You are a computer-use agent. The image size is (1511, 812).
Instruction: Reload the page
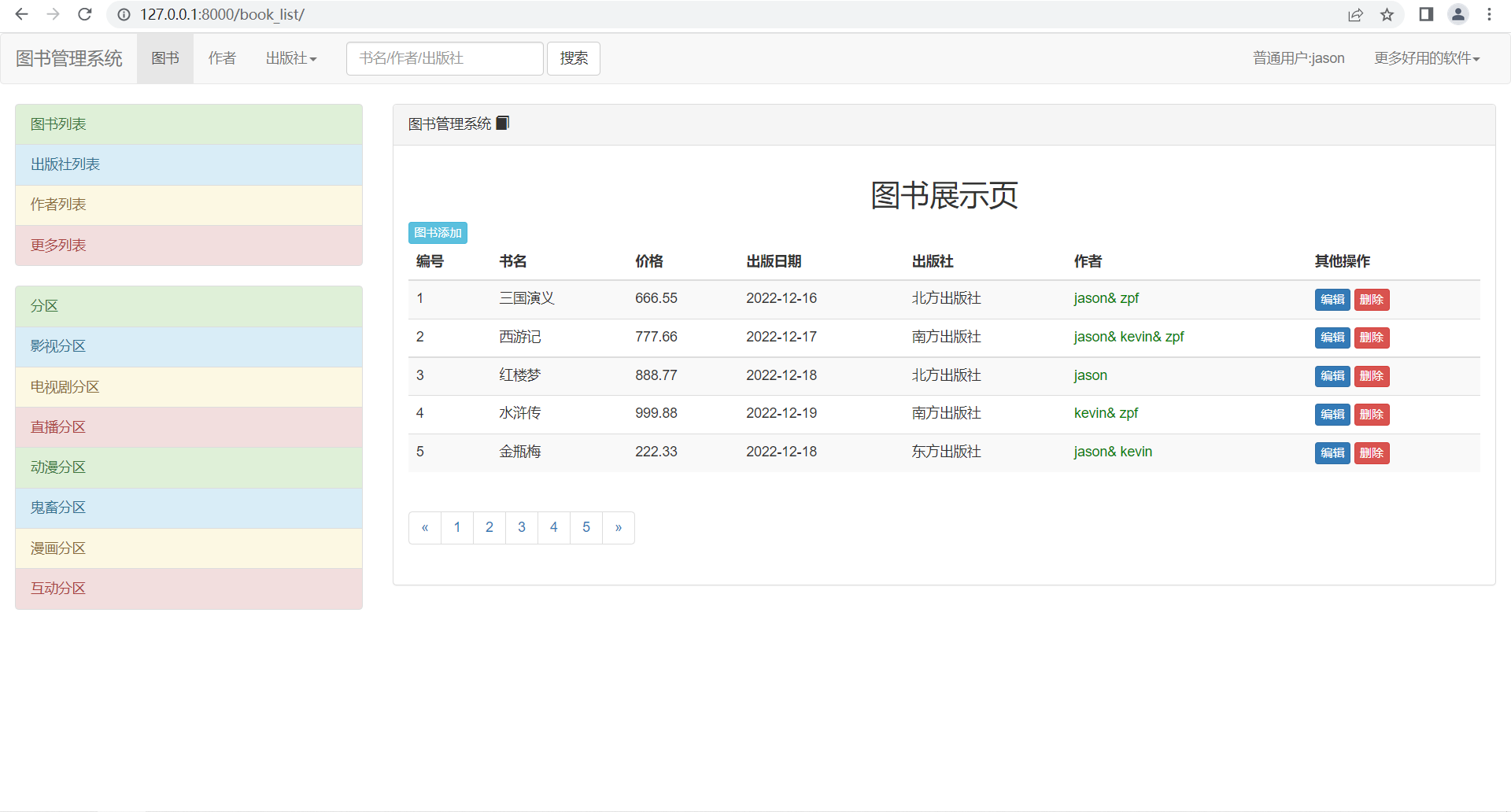pos(85,14)
